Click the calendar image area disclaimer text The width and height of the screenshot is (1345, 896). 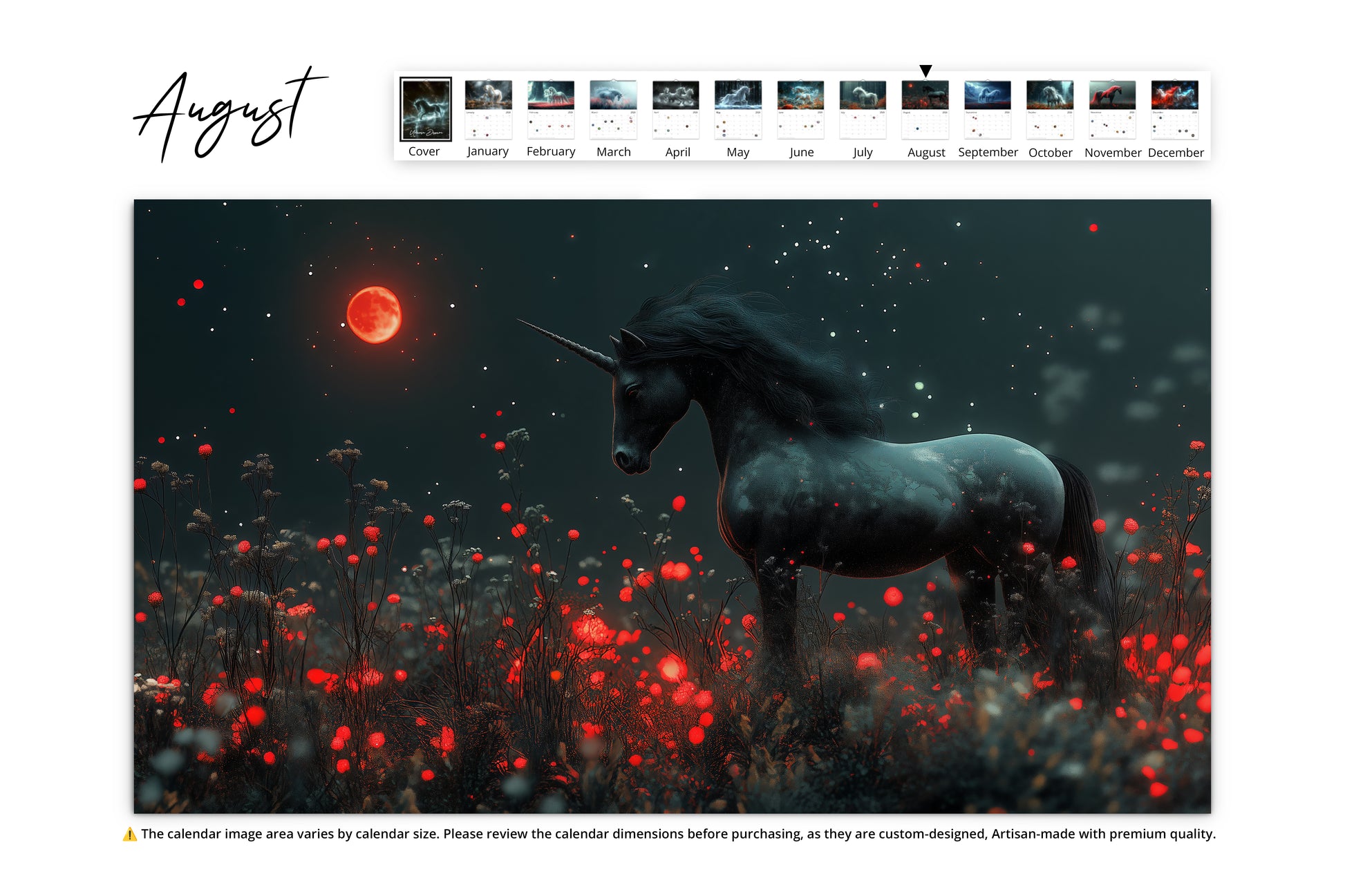[678, 834]
